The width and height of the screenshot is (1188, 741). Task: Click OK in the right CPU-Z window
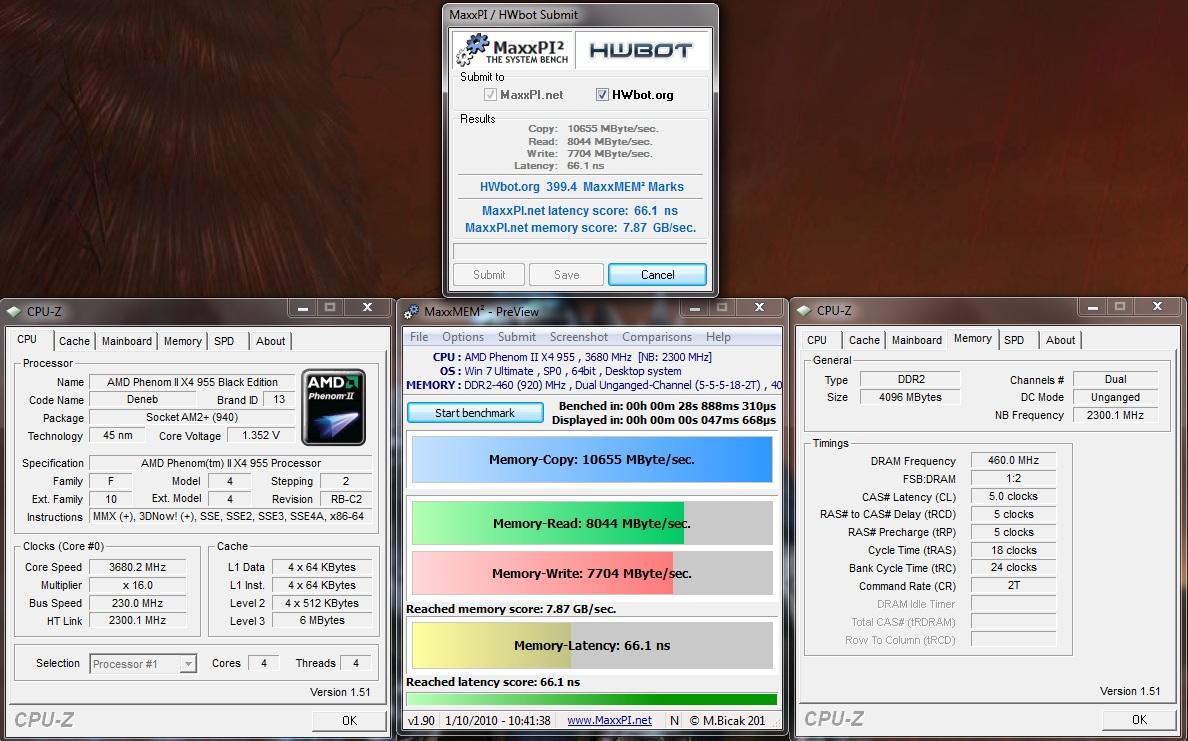coord(1140,720)
